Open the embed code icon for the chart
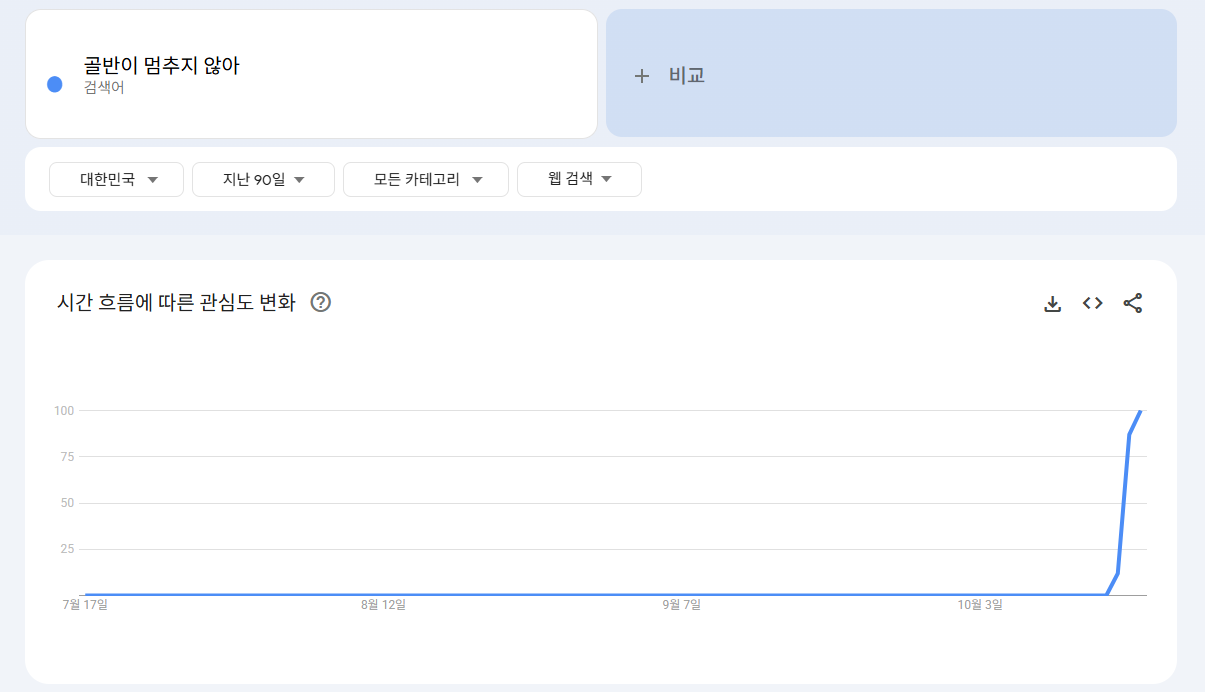Screen dimensions: 1205x692 click(x=1092, y=303)
